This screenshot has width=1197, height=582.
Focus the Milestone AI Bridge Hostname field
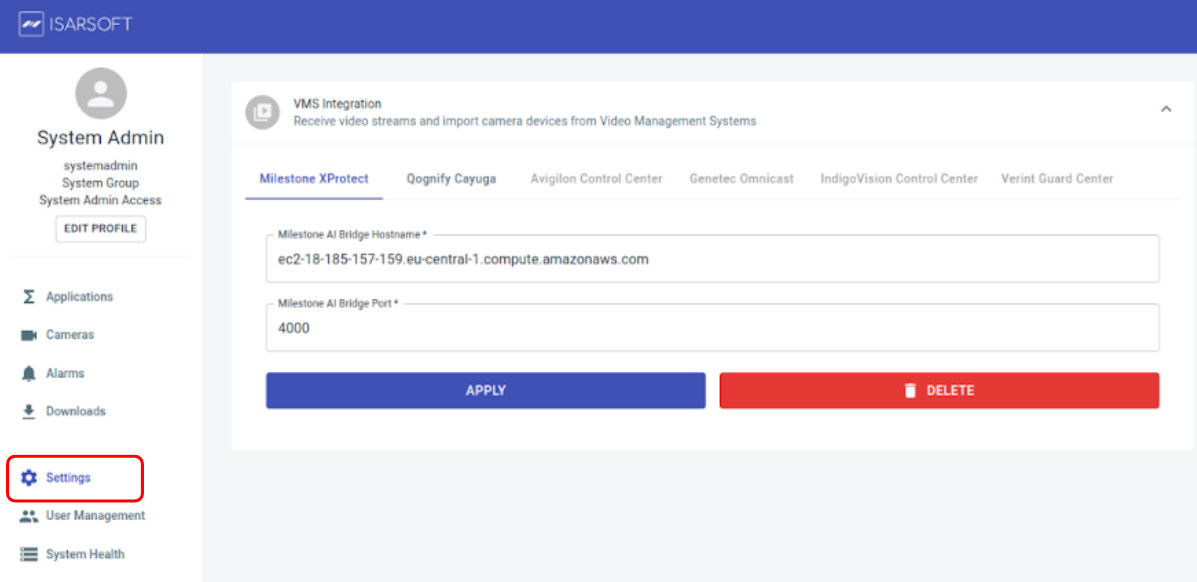pos(712,259)
